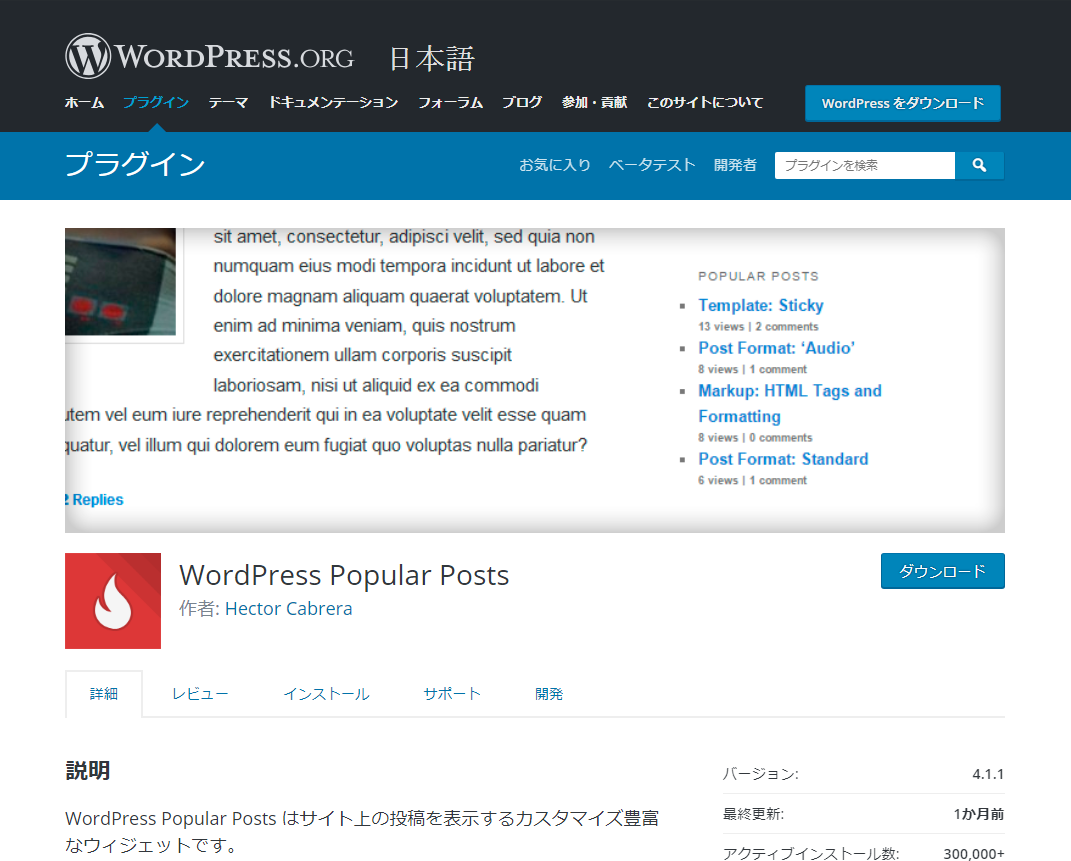Open the 参加・貢献 menu item
The image size is (1071, 861).
click(x=594, y=102)
